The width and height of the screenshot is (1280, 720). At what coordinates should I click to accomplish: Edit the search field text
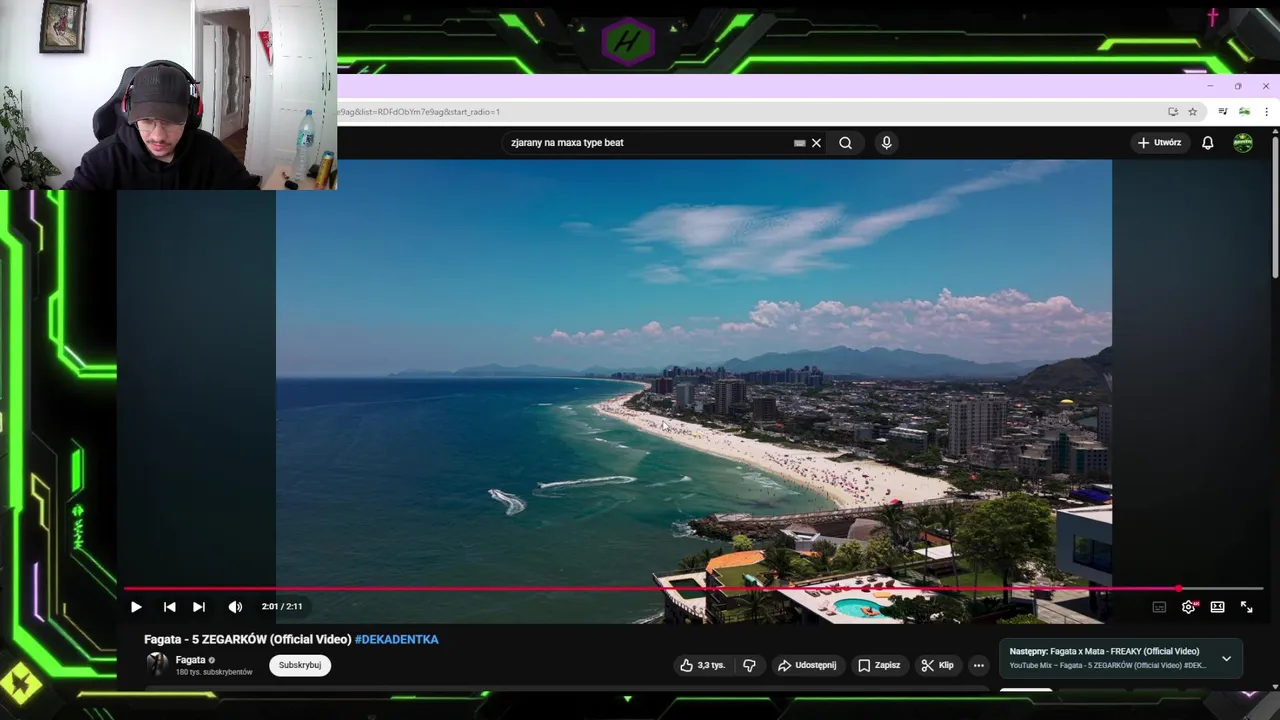[x=648, y=143]
